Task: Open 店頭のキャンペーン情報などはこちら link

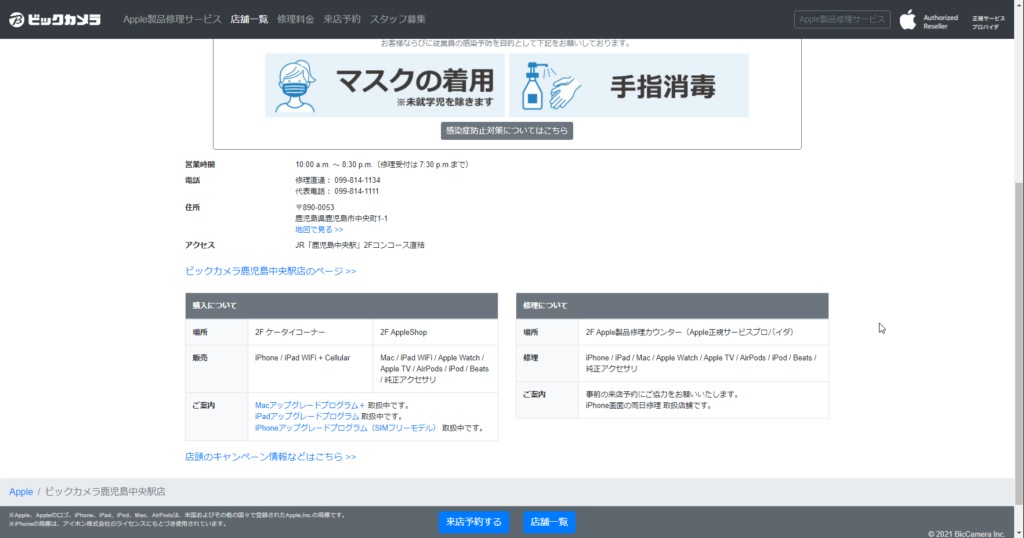Action: 270,457
